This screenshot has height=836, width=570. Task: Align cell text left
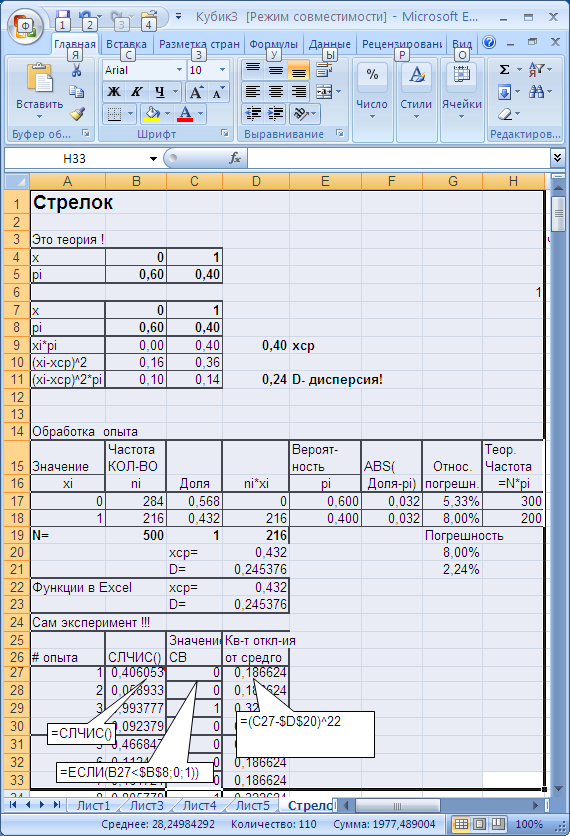click(253, 92)
